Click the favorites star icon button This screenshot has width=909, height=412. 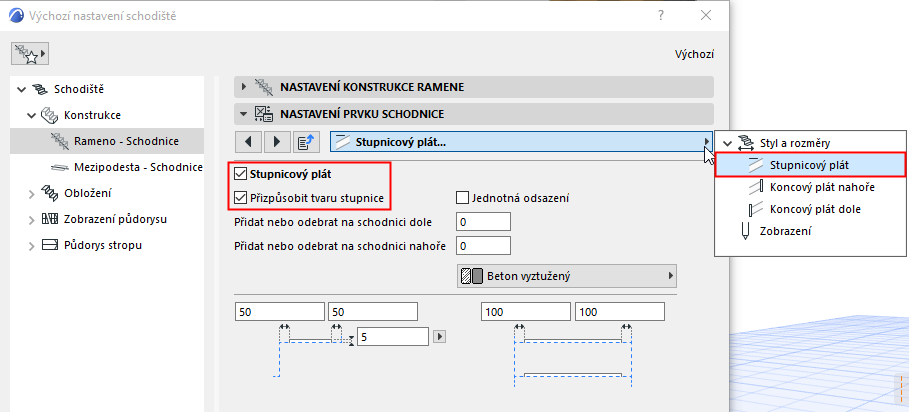pyautogui.click(x=29, y=52)
